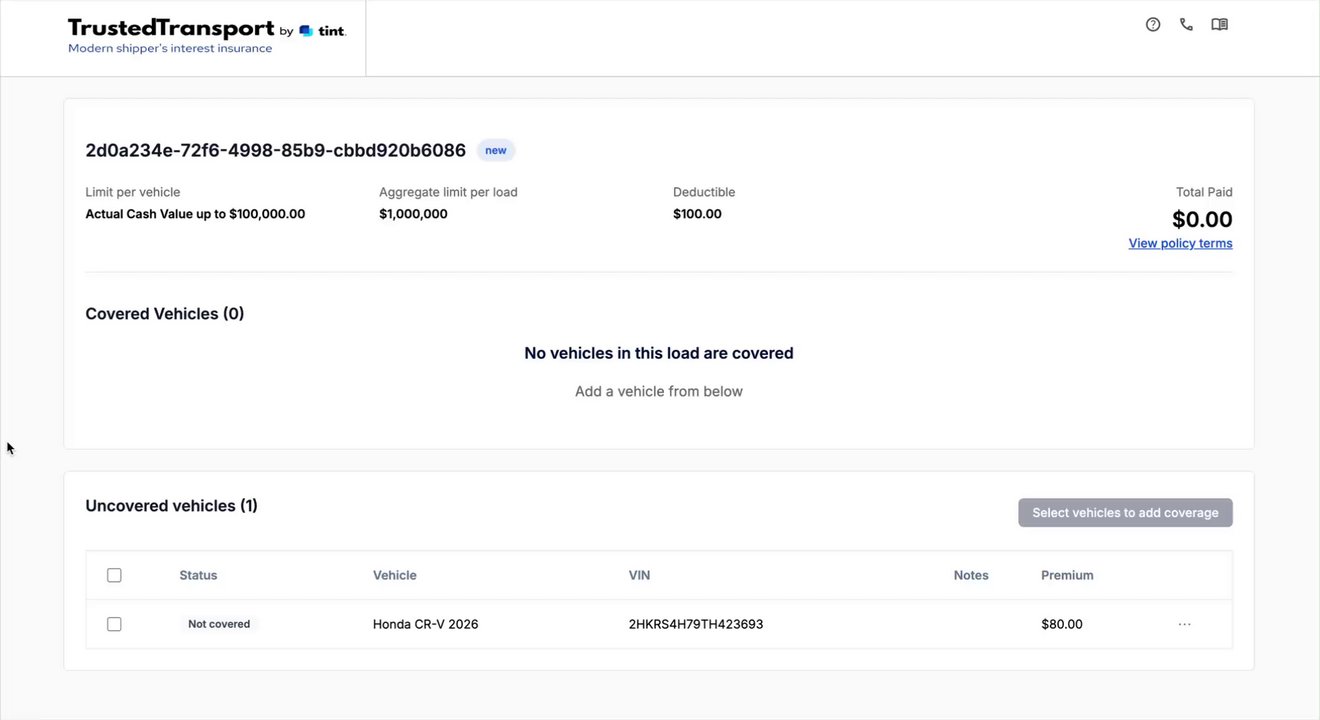1320x720 pixels.
Task: Click the Status column header
Action: (198, 575)
